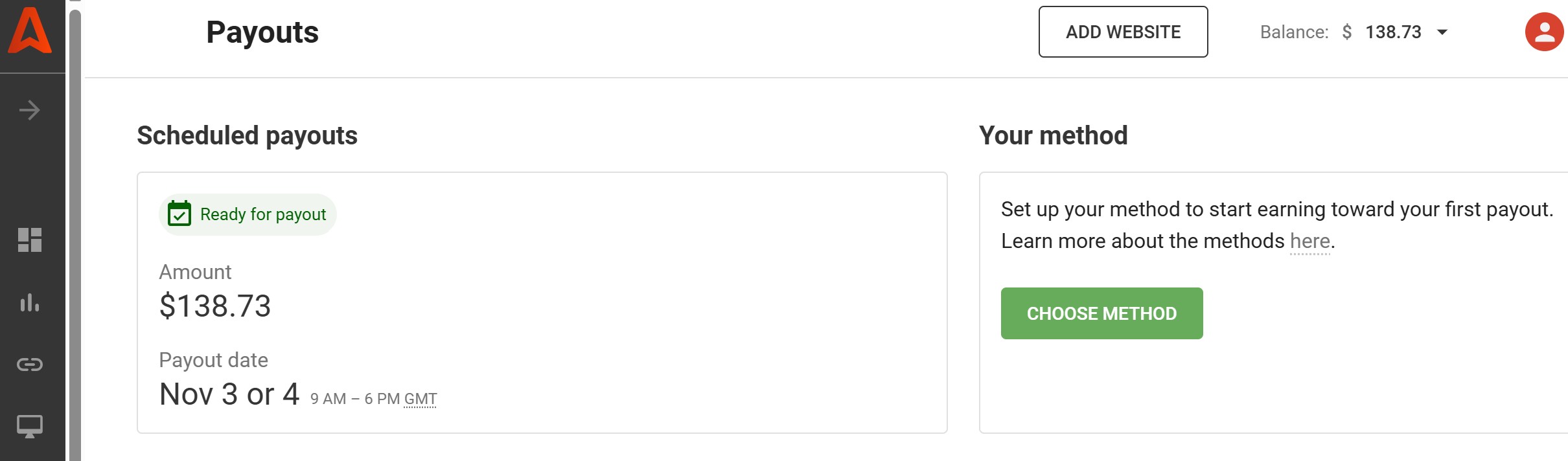Click the Admitad logo in the sidebar
1568x461 pixels.
point(30,31)
